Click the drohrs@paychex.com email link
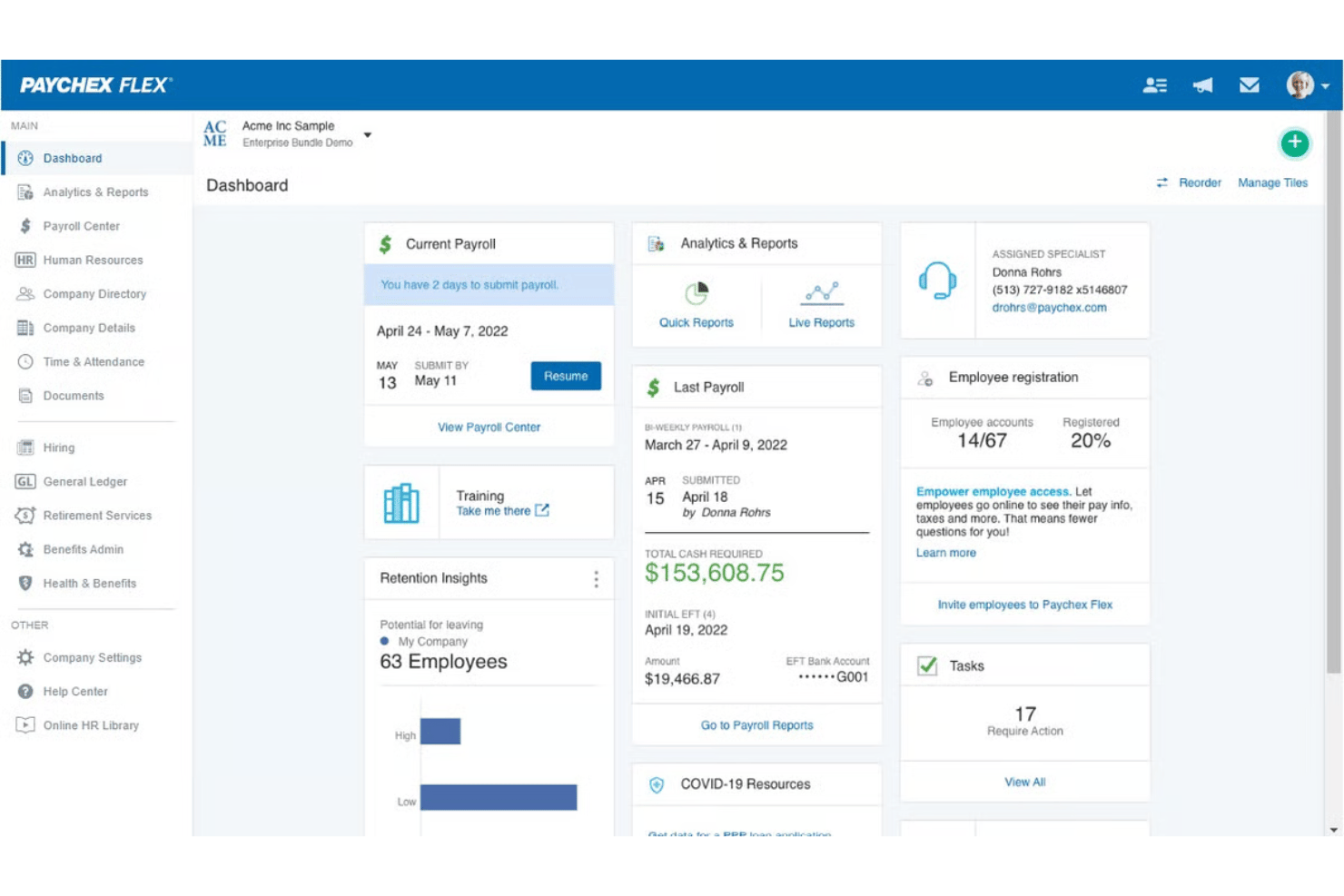 click(x=1049, y=308)
